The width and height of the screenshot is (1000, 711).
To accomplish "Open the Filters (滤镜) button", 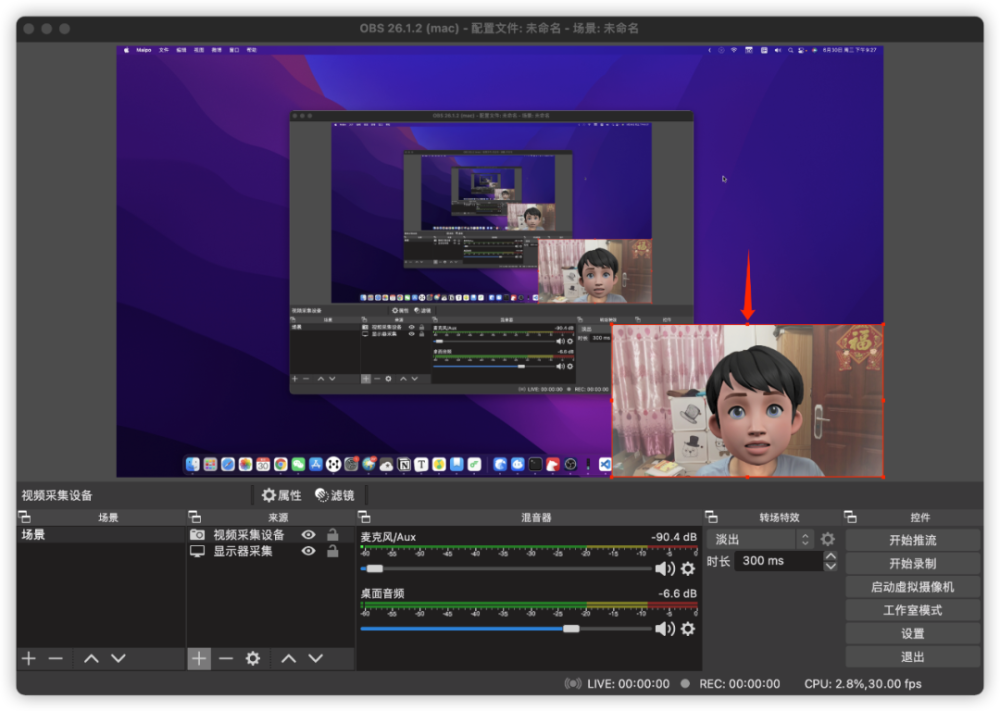I will [x=335, y=495].
